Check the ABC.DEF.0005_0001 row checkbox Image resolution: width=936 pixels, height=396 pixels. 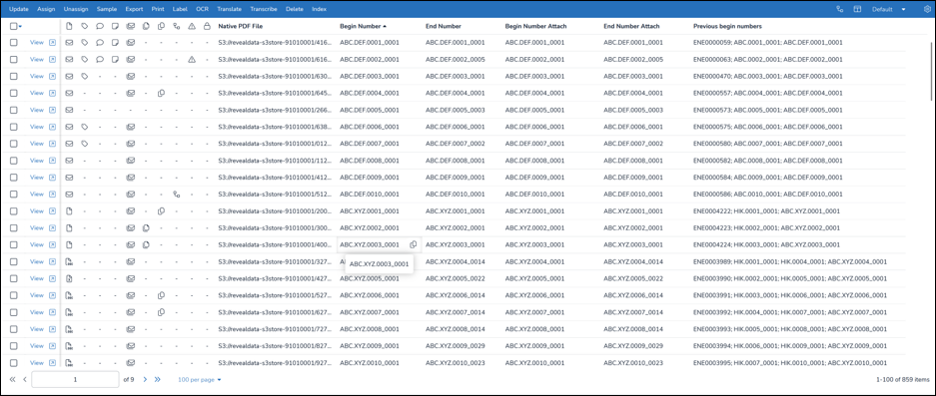pos(13,110)
